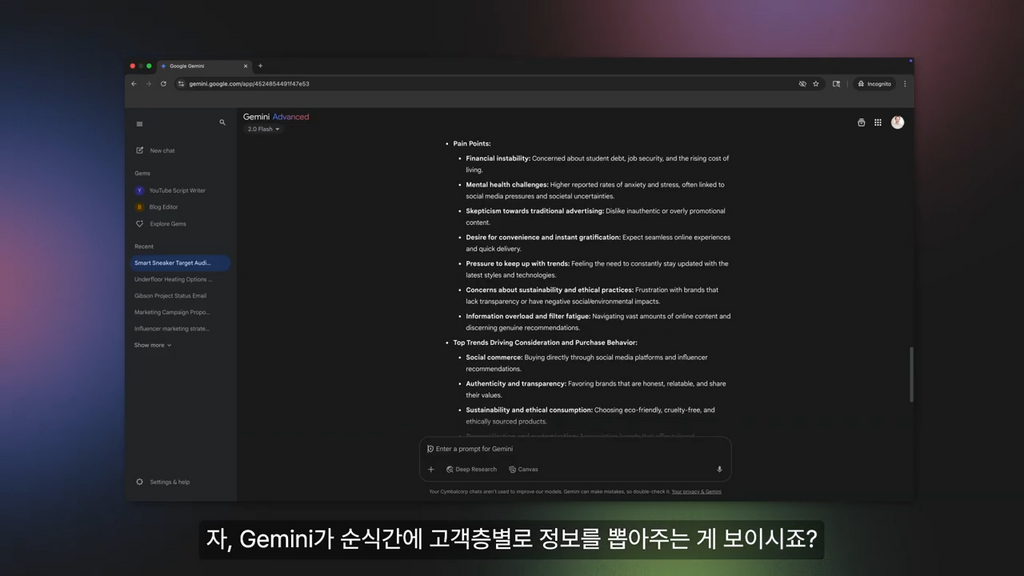The image size is (1024, 576).
Task: Click the crossed-eye tracking protection icon
Action: (x=802, y=84)
